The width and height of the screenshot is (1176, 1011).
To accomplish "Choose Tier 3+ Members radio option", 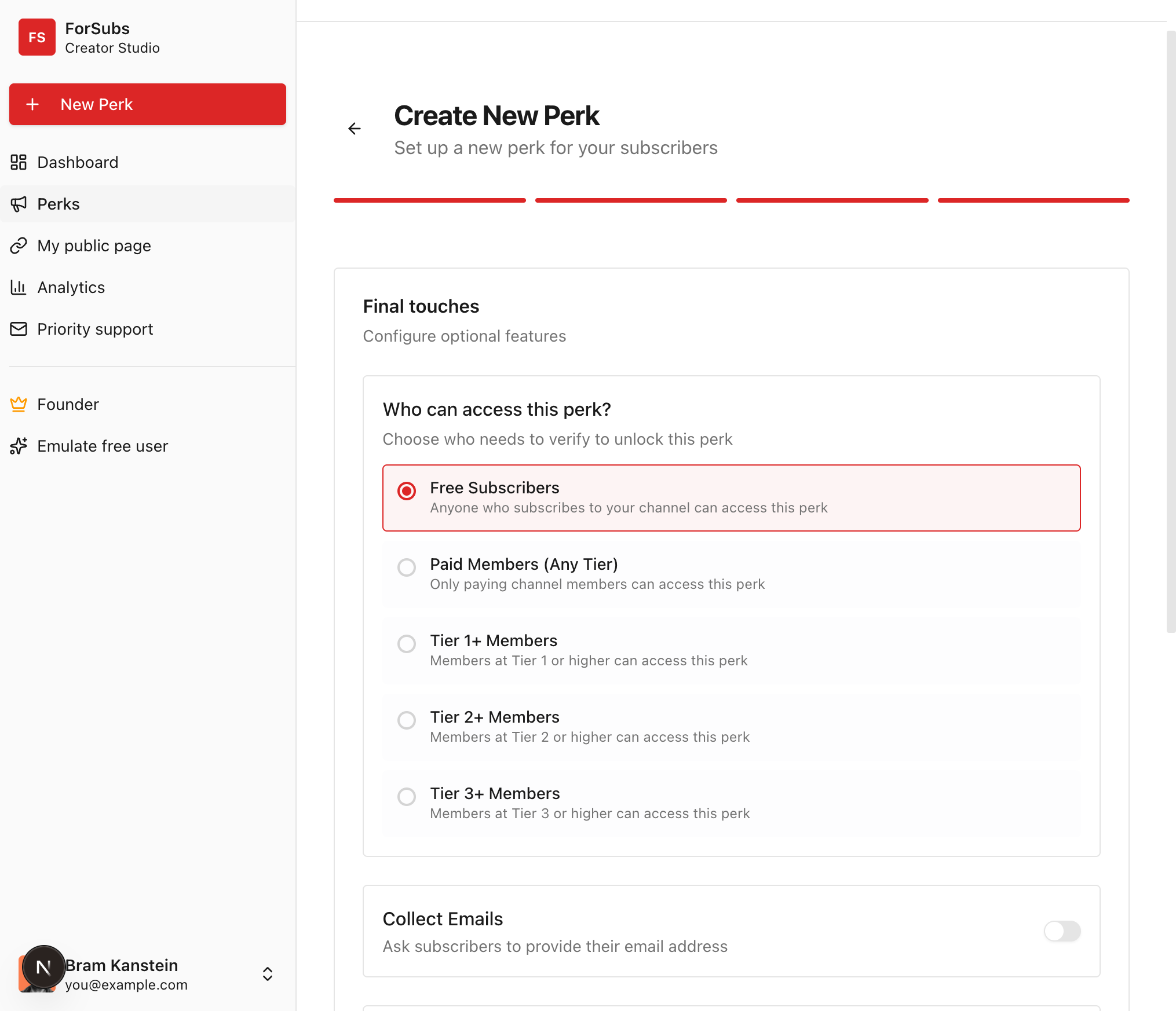I will (407, 797).
